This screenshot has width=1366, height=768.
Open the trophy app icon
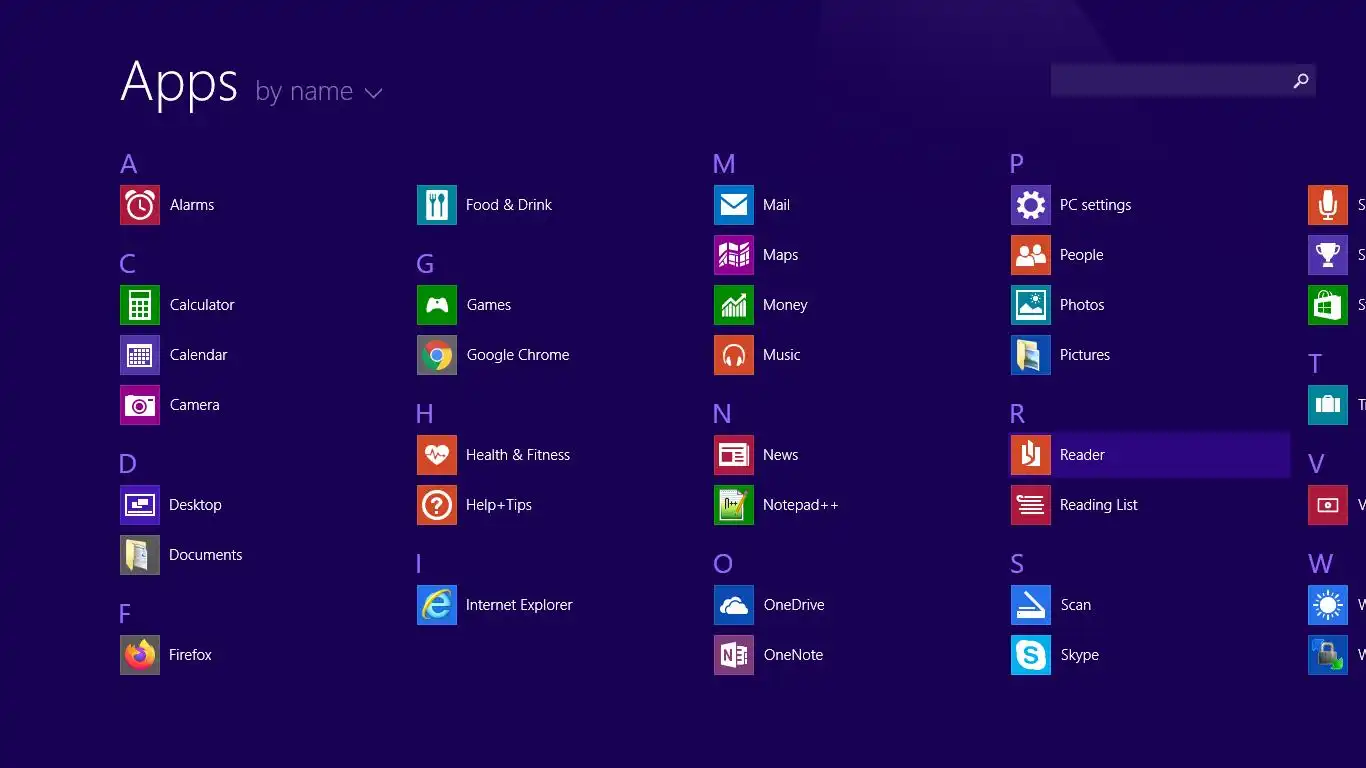(x=1328, y=255)
